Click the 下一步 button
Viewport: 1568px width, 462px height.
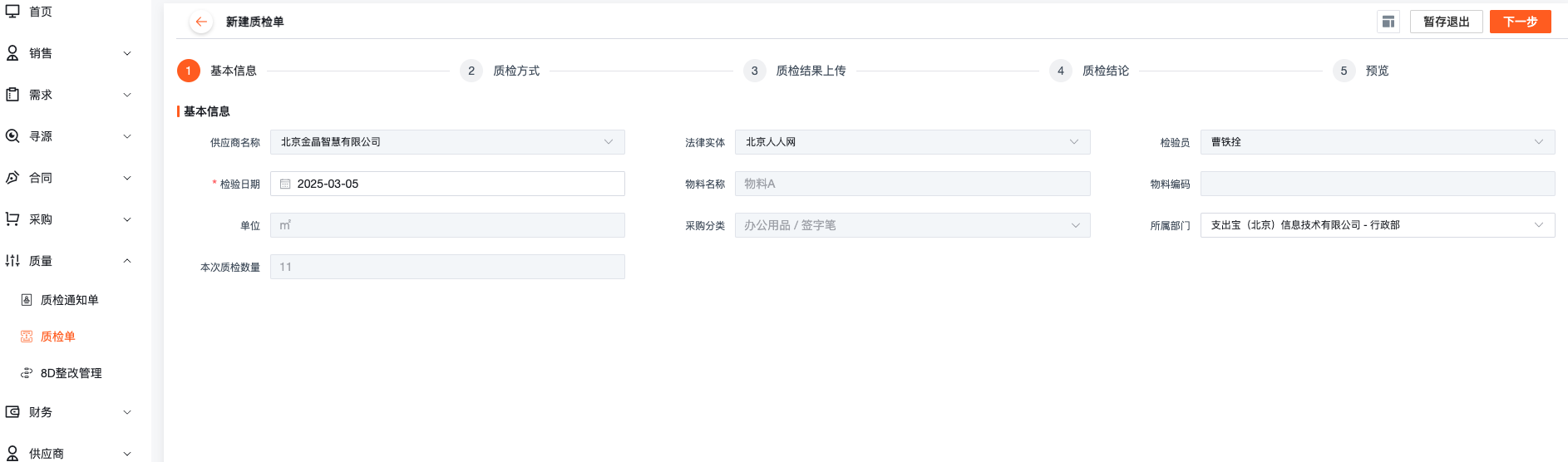1520,22
